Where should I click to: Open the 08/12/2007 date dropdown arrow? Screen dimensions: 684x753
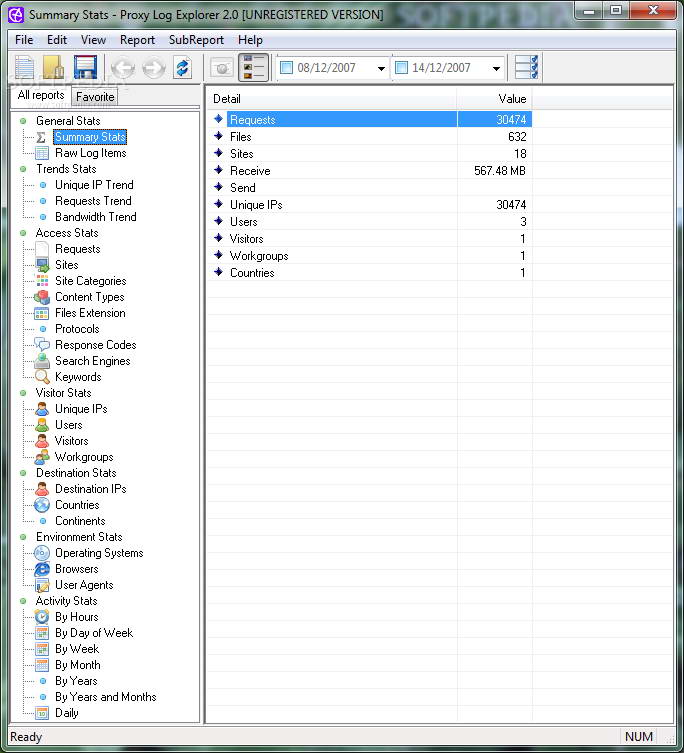[x=381, y=68]
